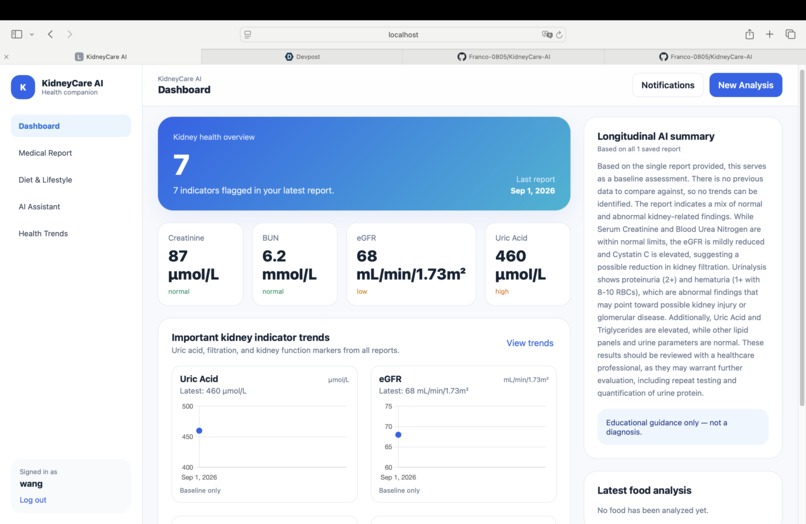Click the Uric Acid 460 µmol/L card
The height and width of the screenshot is (524, 806).
pos(527,264)
